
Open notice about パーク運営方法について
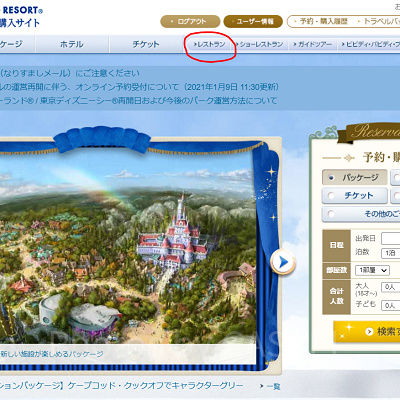138,100
